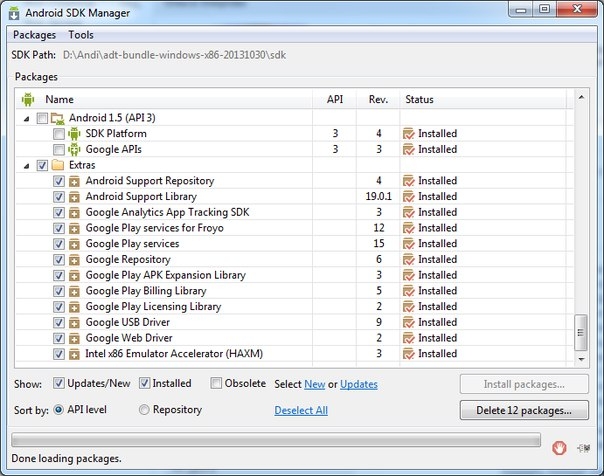Click the Install packages button
Screen dimensions: 604x476
524,384
